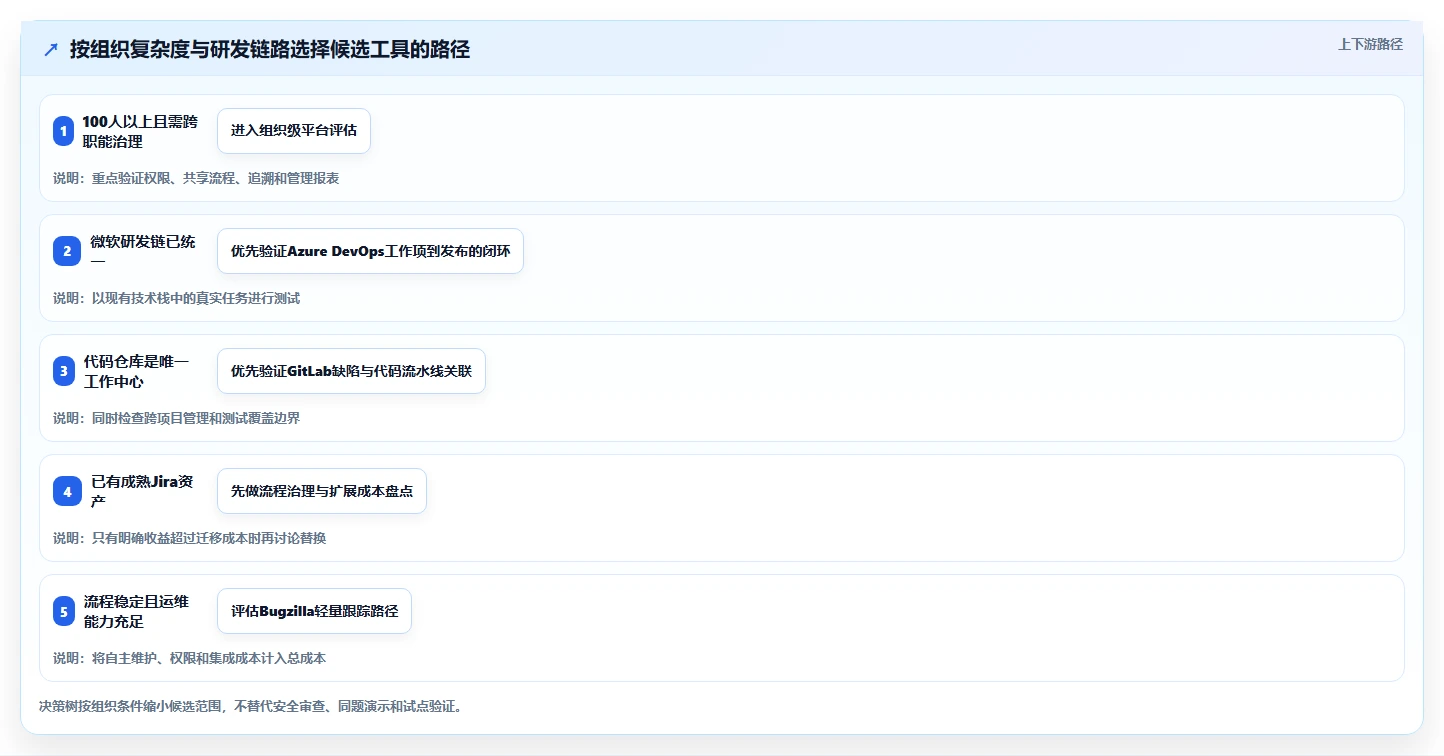Click step badge number 4
Image resolution: width=1444 pixels, height=756 pixels.
click(67, 491)
